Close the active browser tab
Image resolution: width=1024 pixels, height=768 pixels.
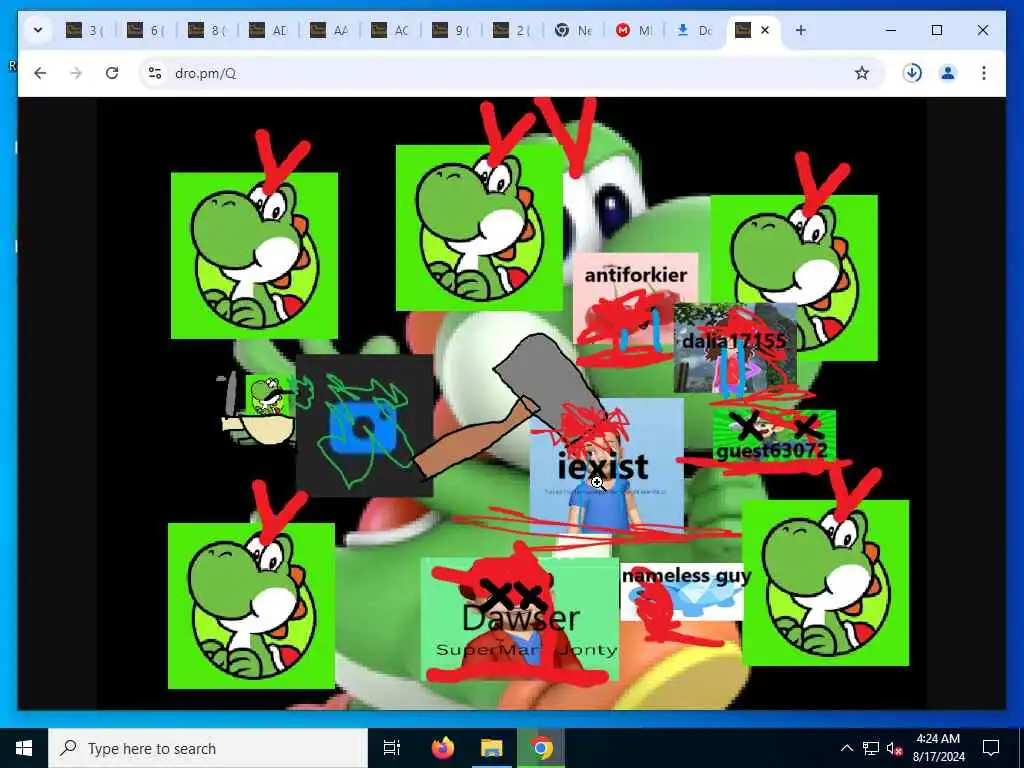pyautogui.click(x=765, y=30)
